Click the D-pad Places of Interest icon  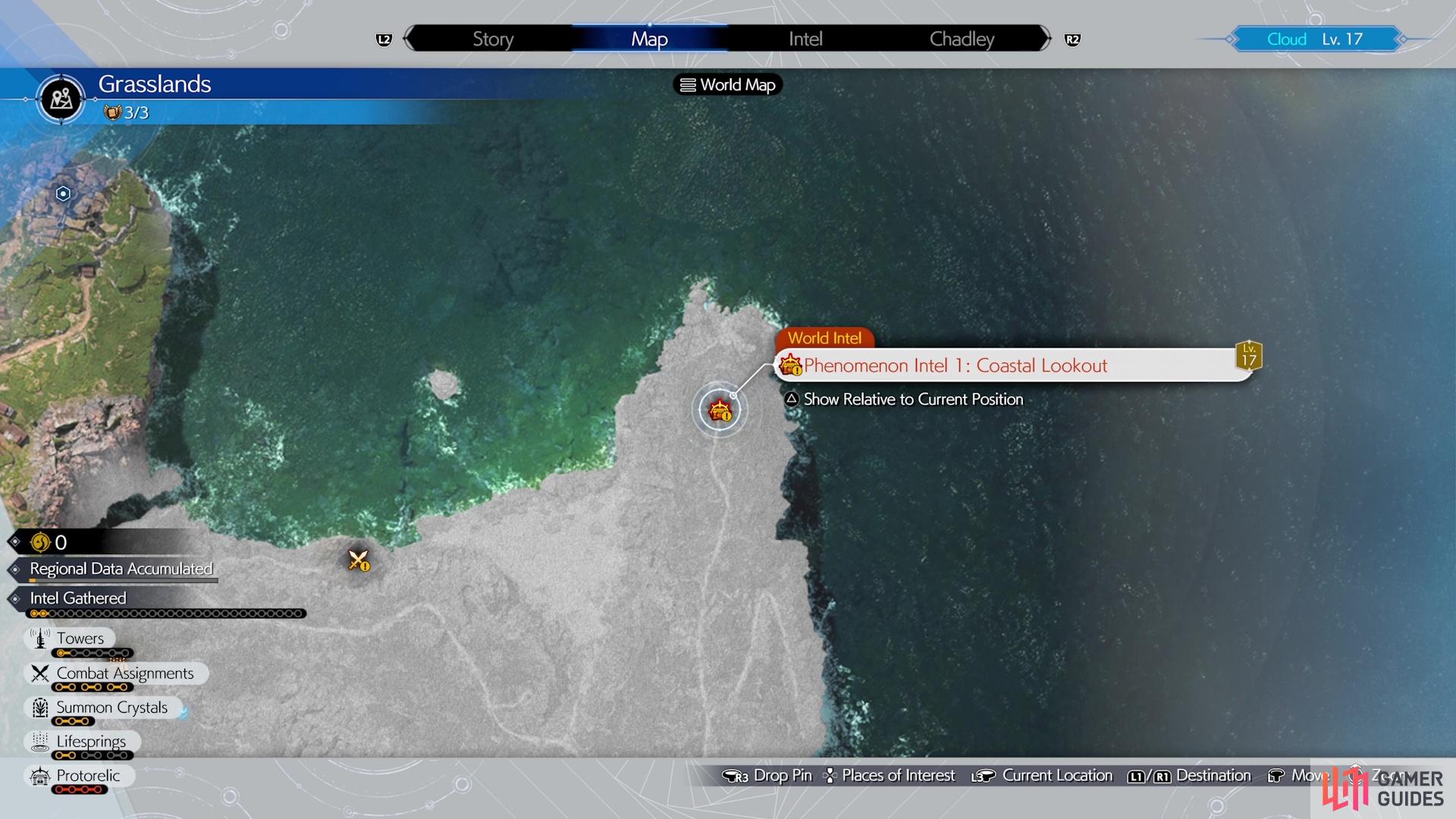(830, 776)
